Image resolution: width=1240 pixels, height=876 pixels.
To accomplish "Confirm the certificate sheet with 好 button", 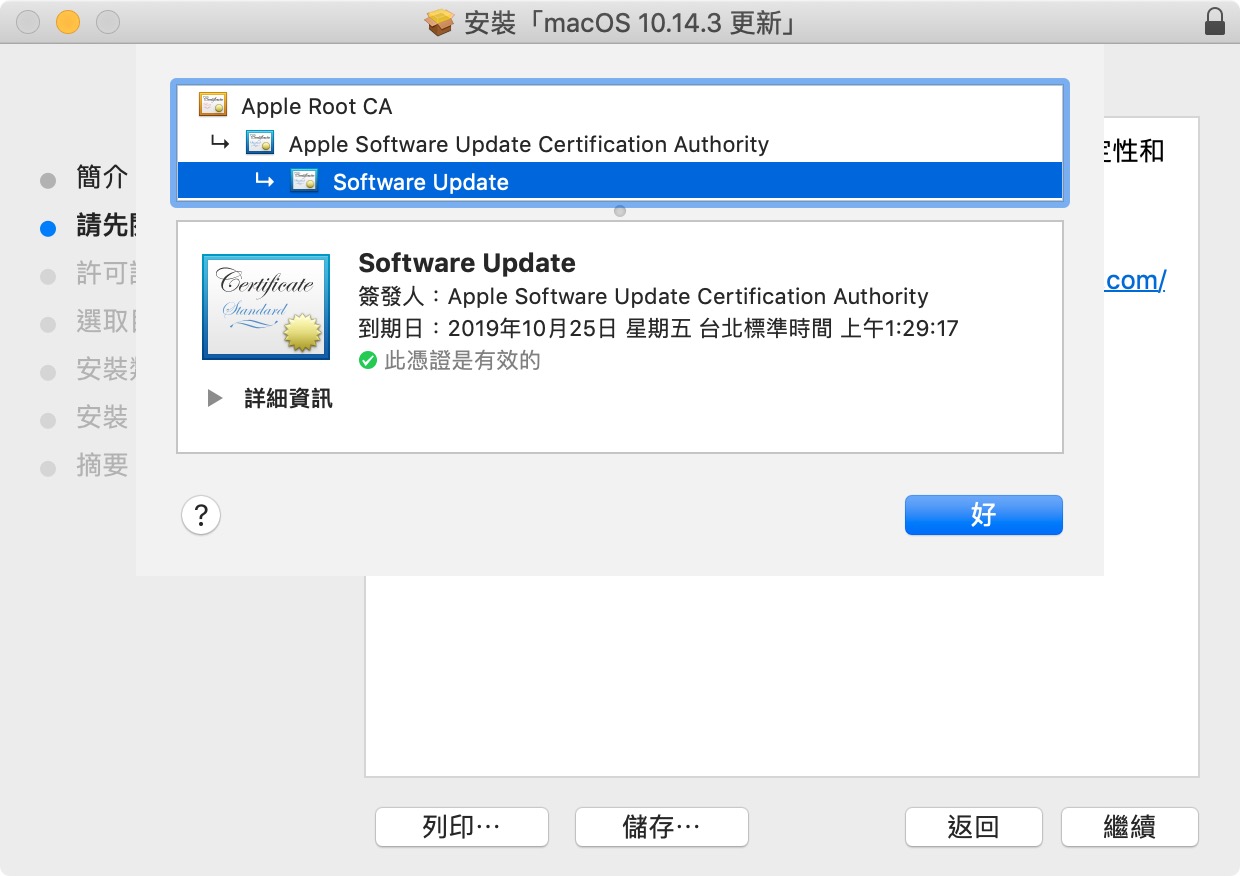I will (x=984, y=515).
